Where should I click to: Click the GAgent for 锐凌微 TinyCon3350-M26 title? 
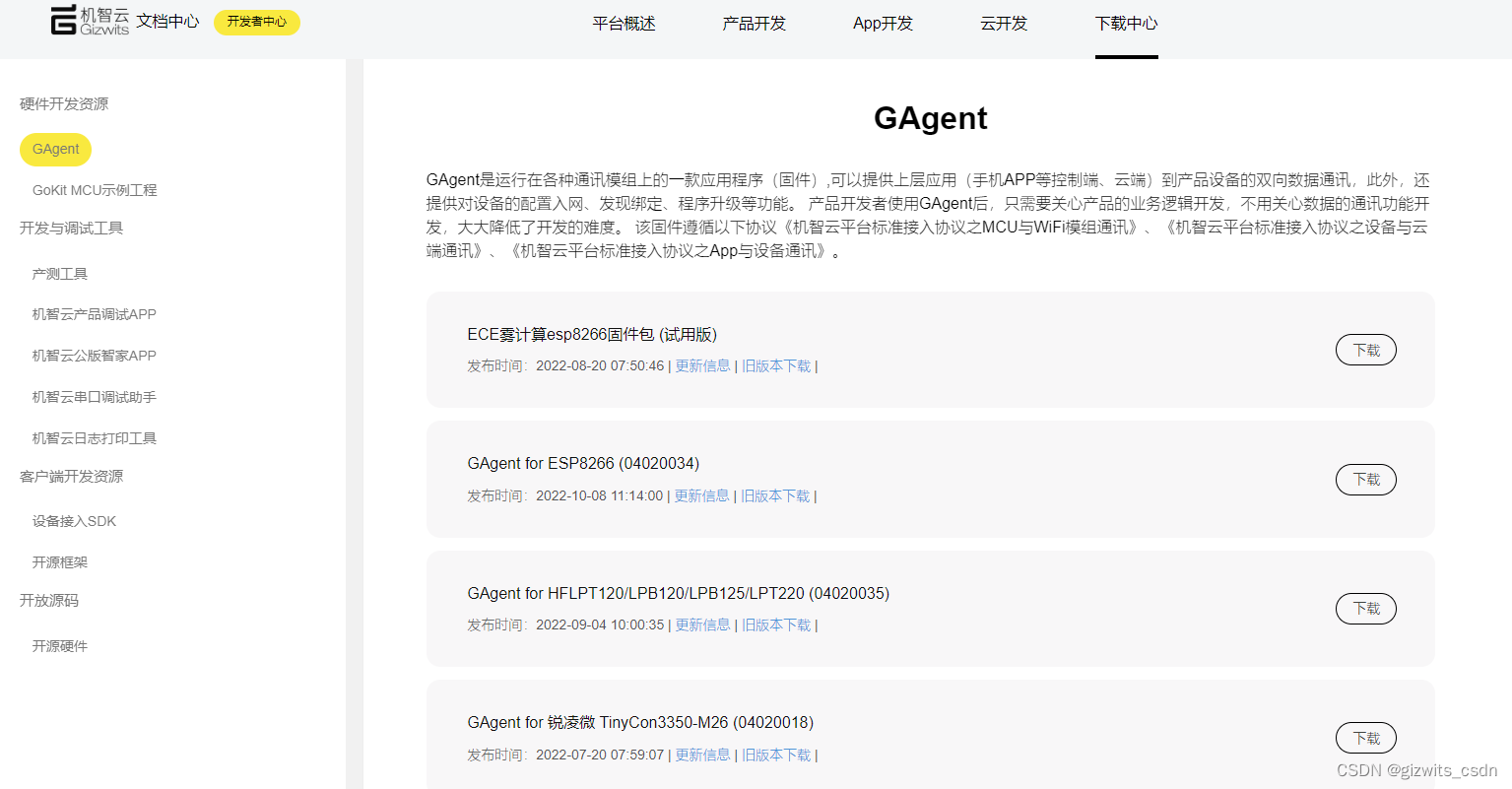tap(640, 723)
